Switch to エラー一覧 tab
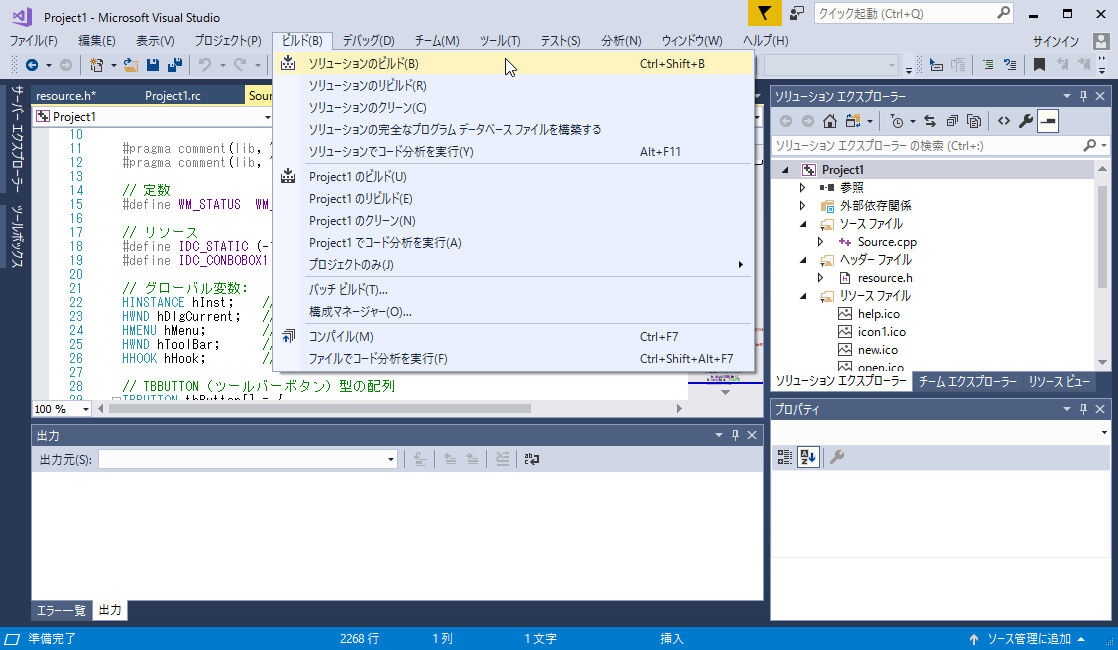The height and width of the screenshot is (650, 1118). [x=61, y=610]
